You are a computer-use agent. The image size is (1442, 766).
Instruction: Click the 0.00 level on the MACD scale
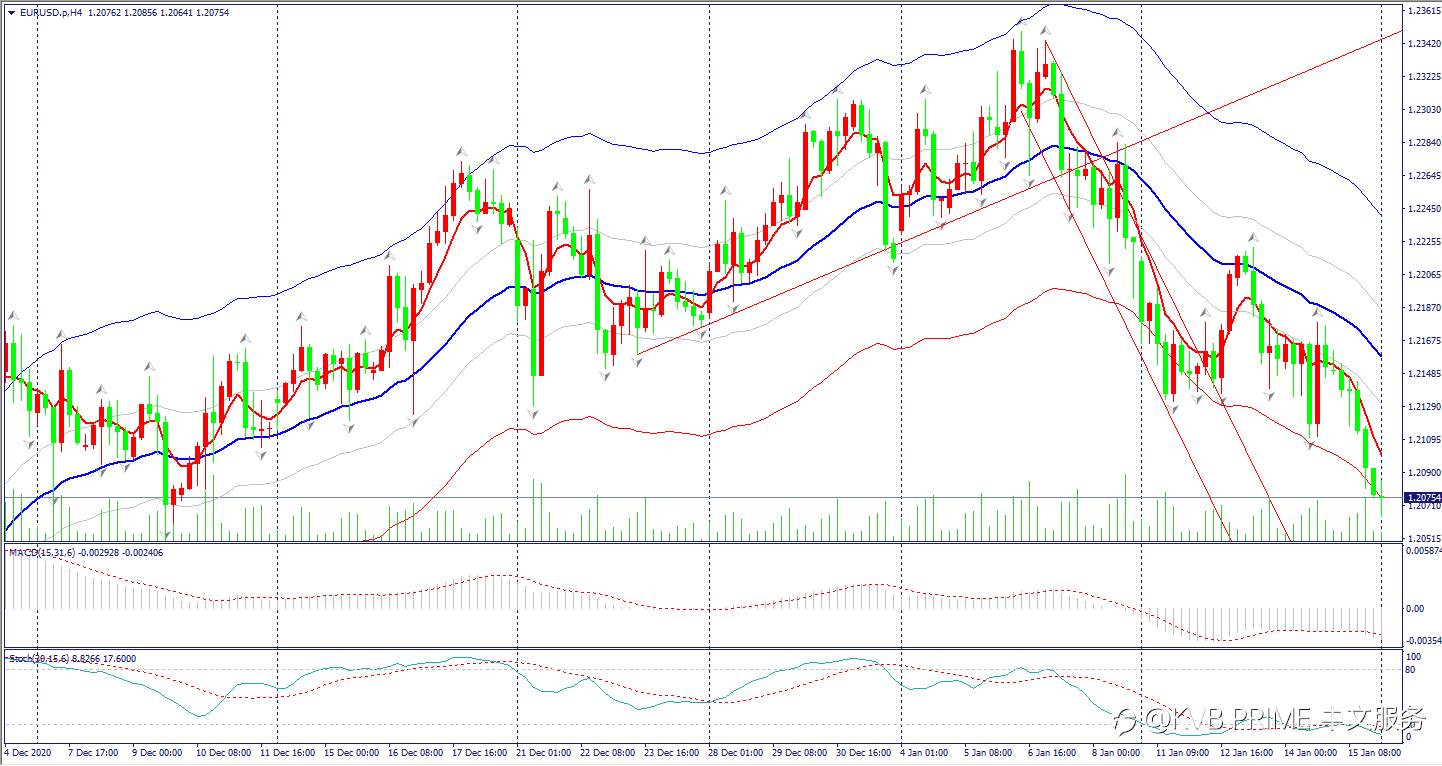(1415, 608)
